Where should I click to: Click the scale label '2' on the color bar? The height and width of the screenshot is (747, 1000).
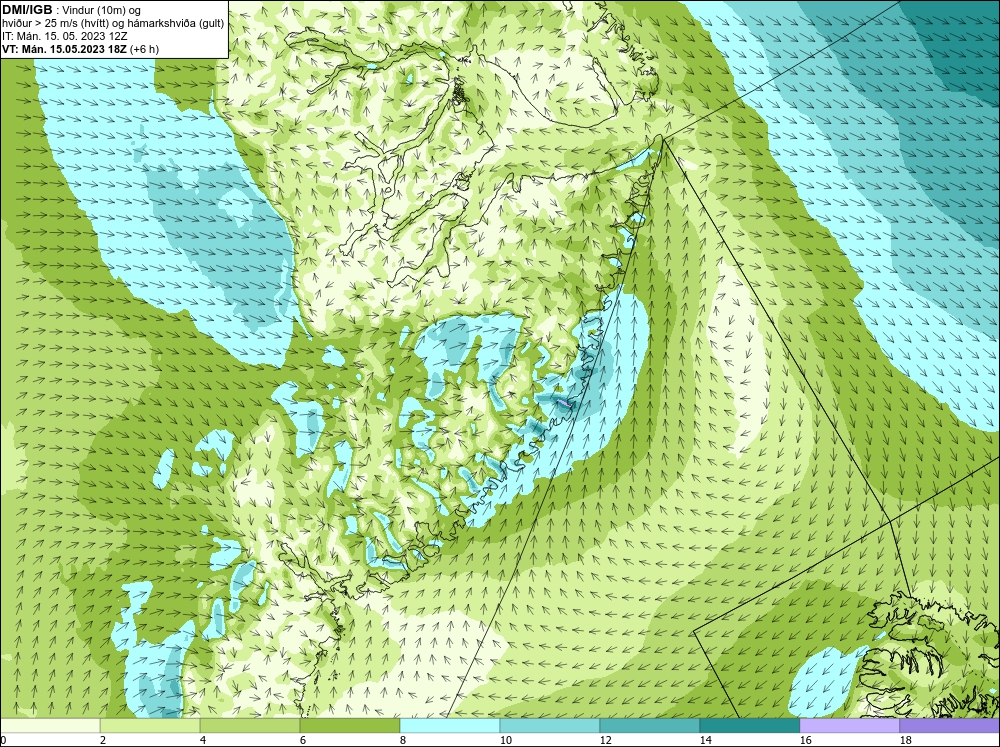click(103, 740)
